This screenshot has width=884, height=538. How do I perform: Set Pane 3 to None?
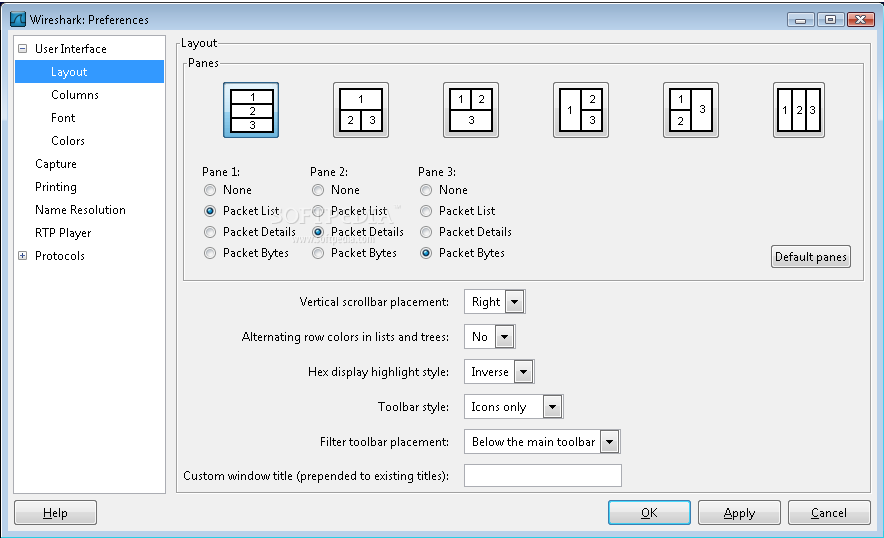(426, 190)
